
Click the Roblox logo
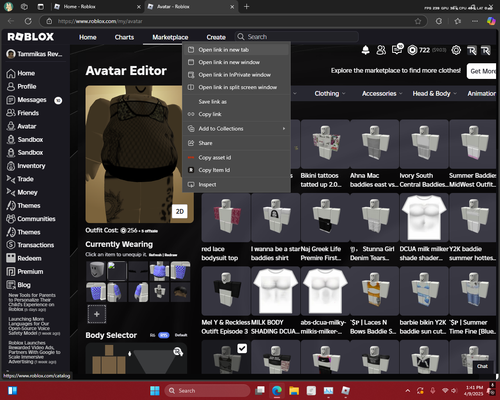tap(31, 37)
